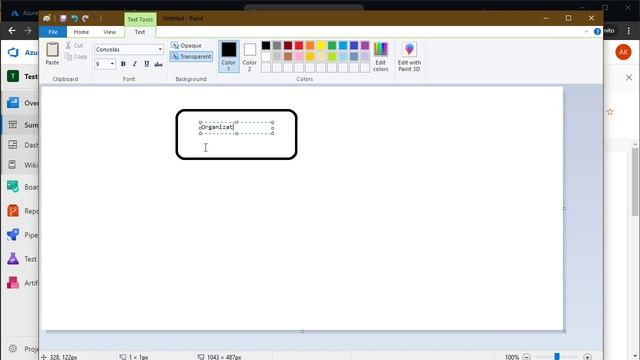Pick the yellow color swatch

[321, 45]
